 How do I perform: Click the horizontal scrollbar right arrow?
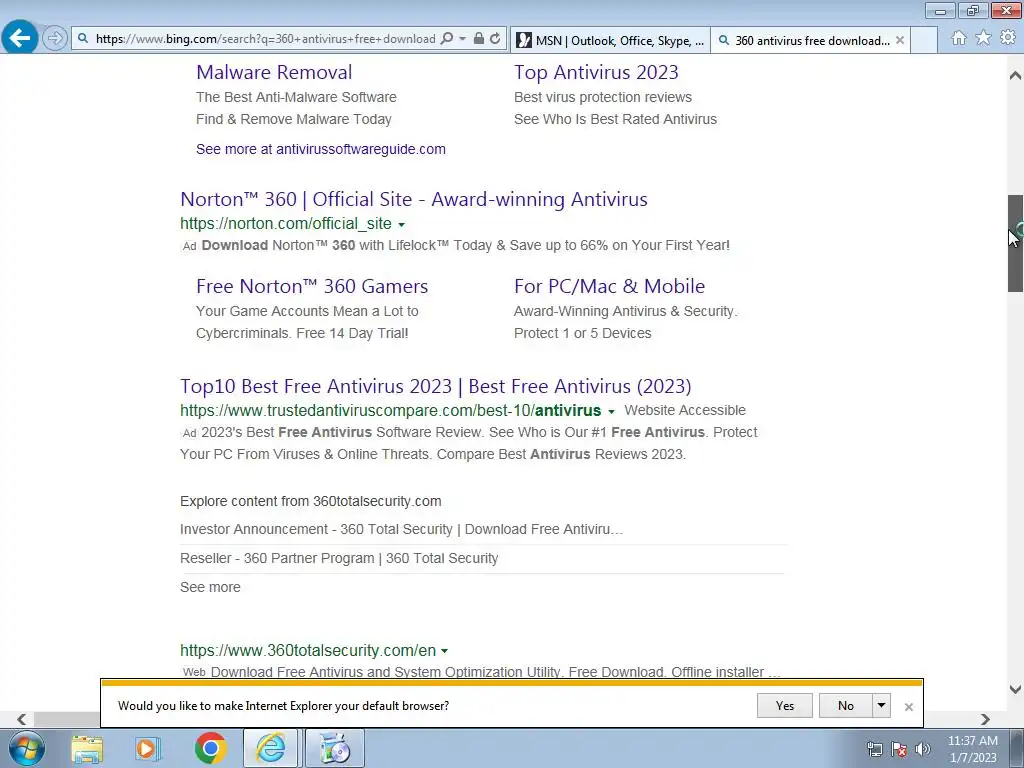[985, 719]
